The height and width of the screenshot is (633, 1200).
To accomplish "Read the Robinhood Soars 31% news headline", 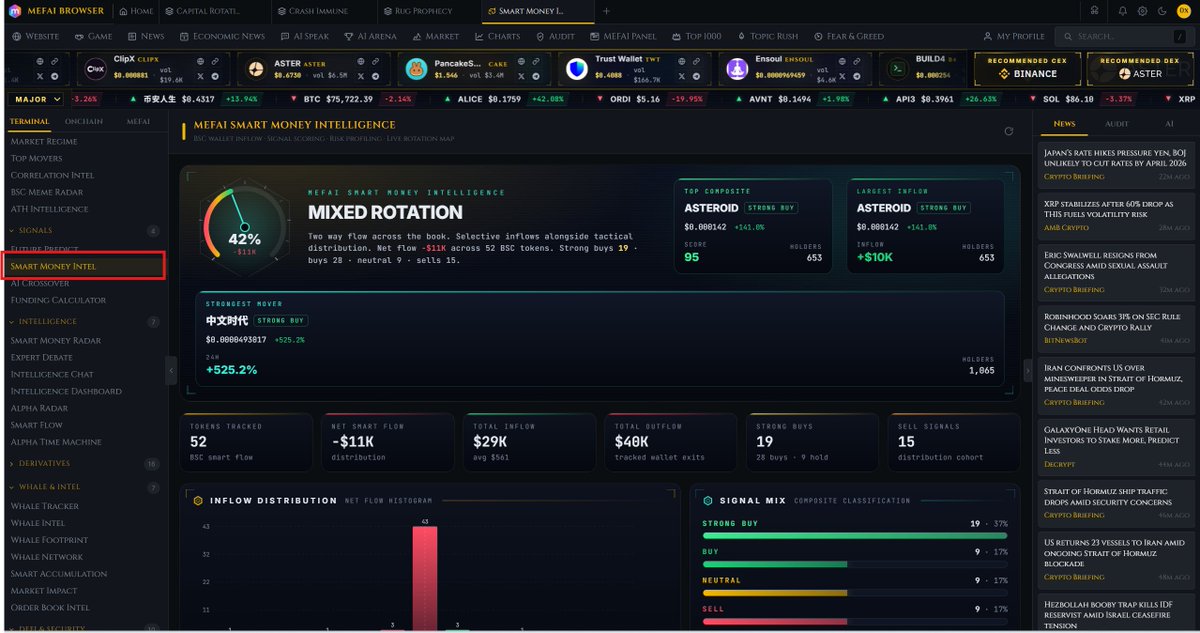I will [1112, 322].
